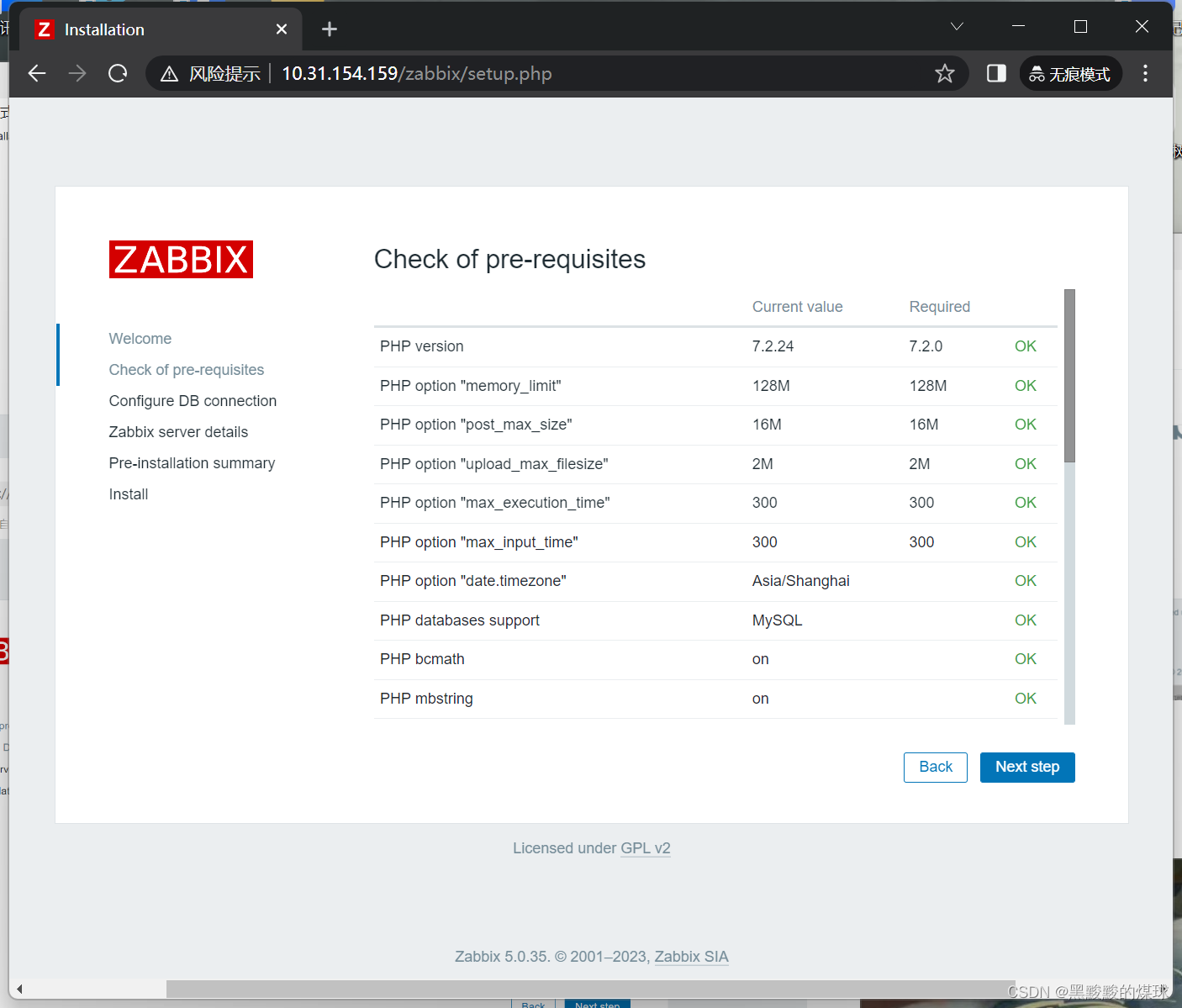Reload the setup page

(118, 73)
